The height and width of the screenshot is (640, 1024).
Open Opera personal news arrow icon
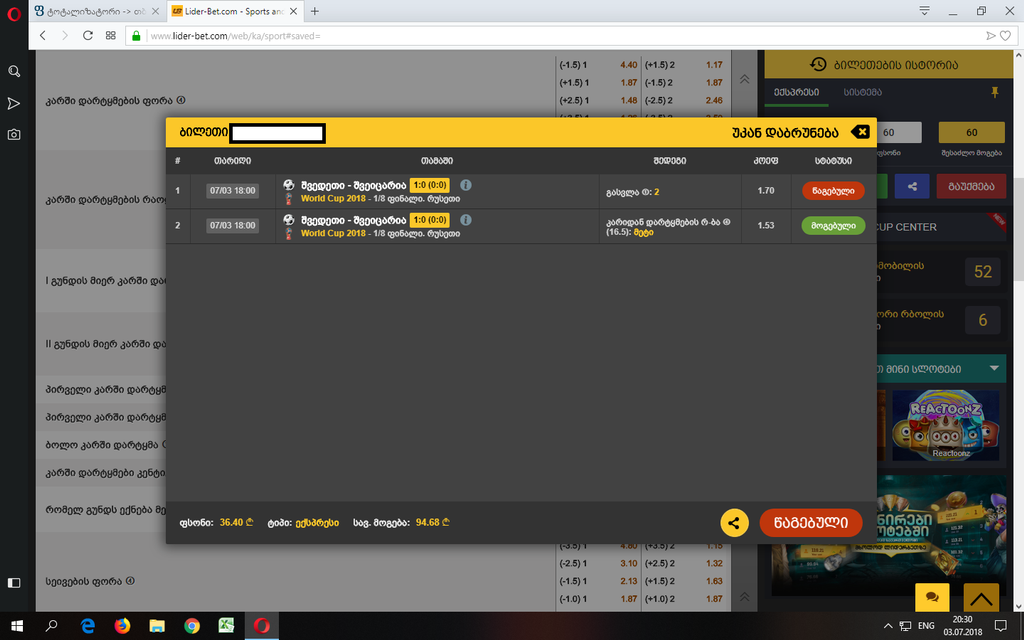(x=14, y=103)
